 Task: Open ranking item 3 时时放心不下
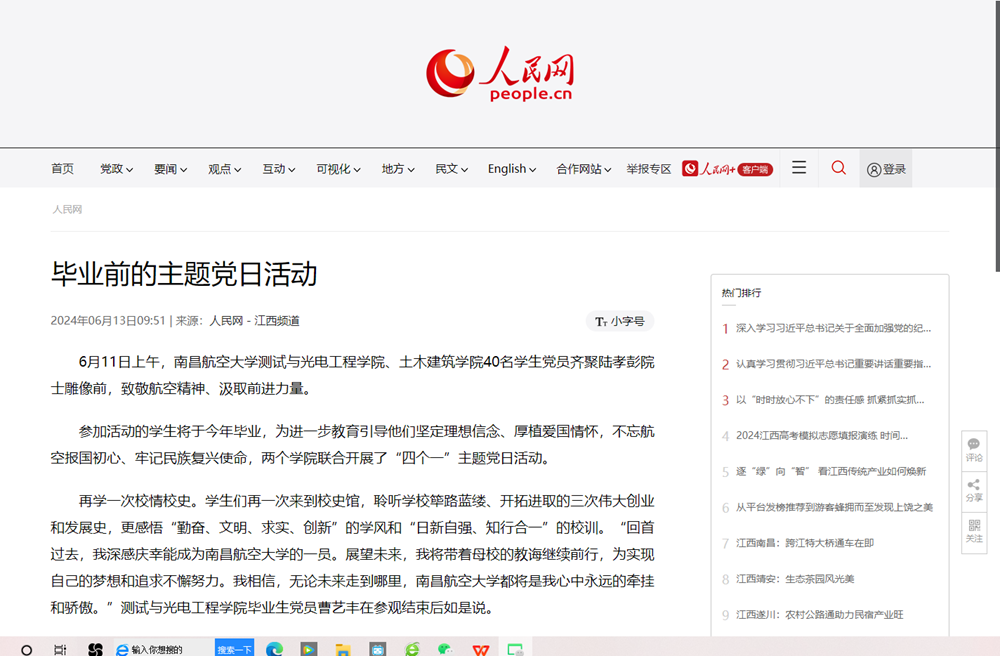[x=830, y=400]
